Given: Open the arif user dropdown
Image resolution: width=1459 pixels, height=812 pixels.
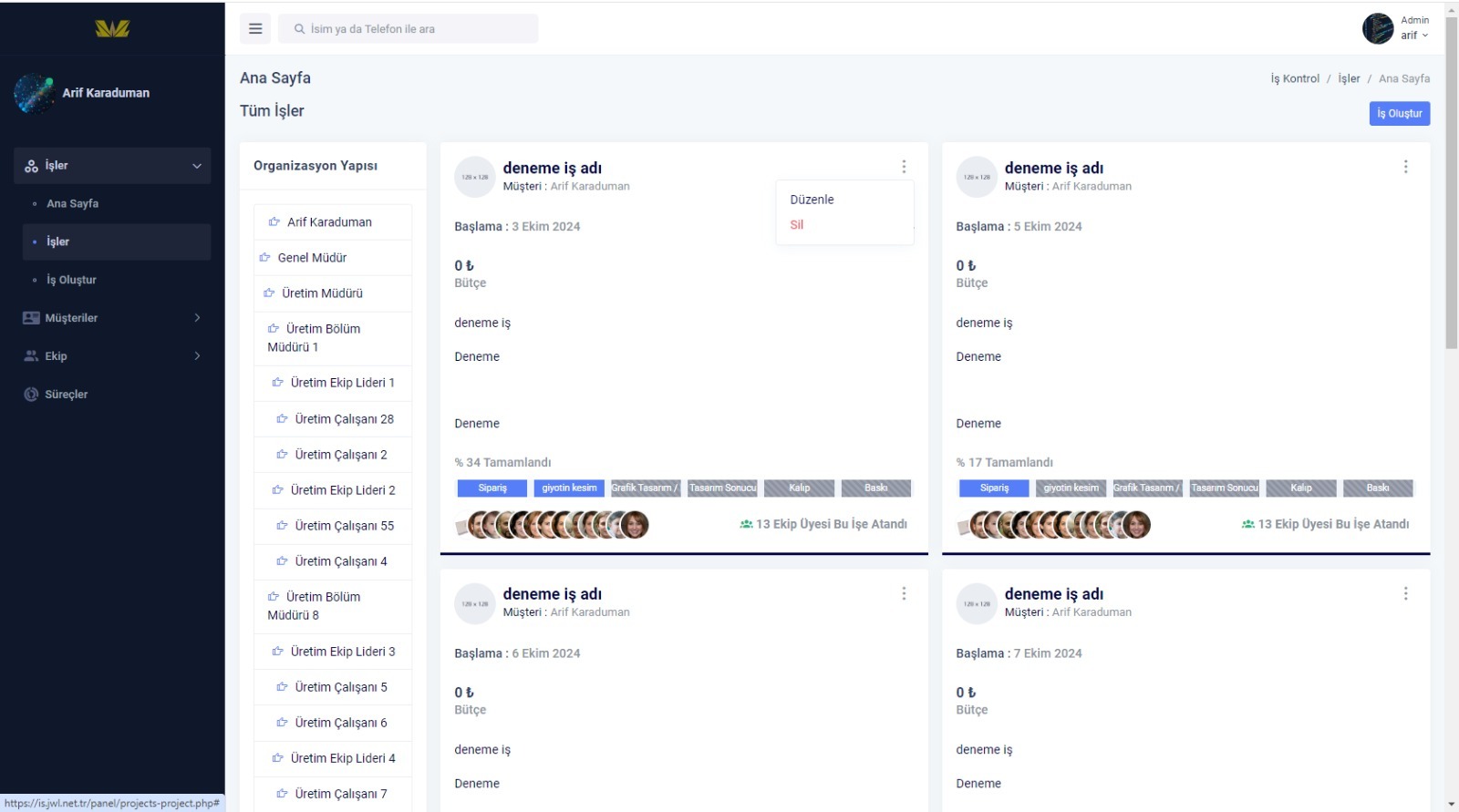Looking at the screenshot, I should coord(1414,36).
